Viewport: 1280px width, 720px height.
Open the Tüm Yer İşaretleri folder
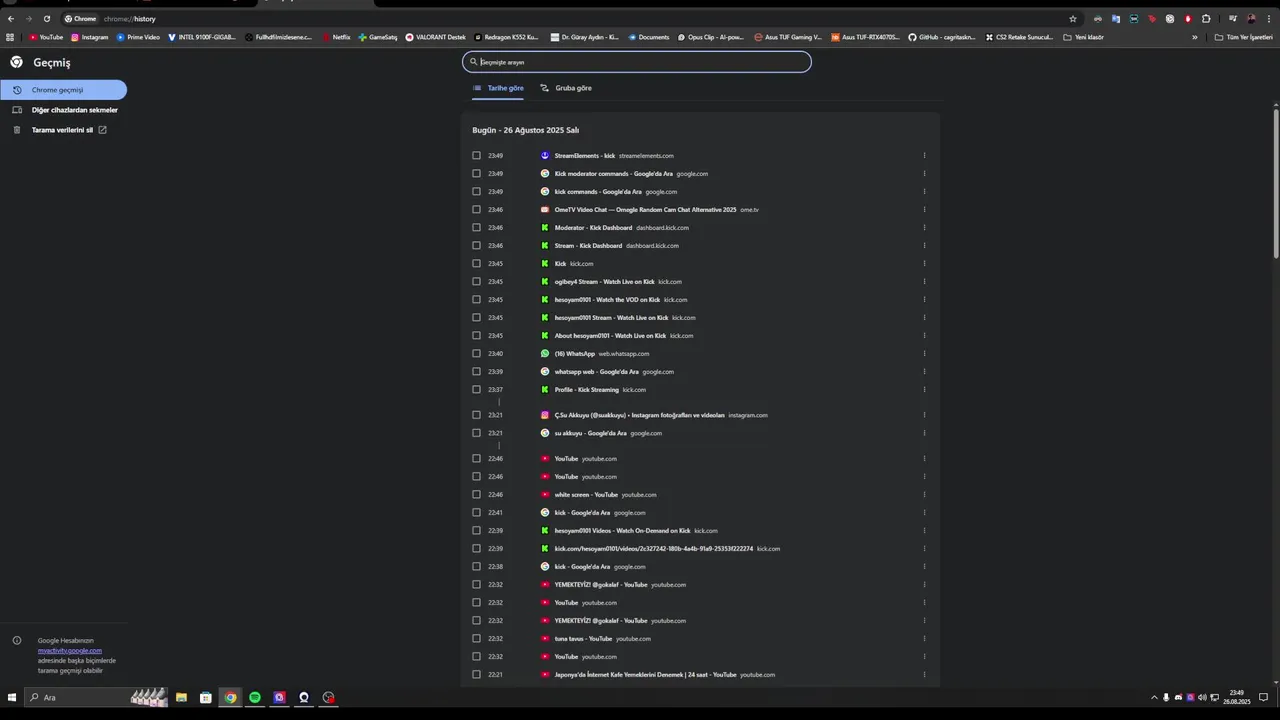tap(1243, 37)
